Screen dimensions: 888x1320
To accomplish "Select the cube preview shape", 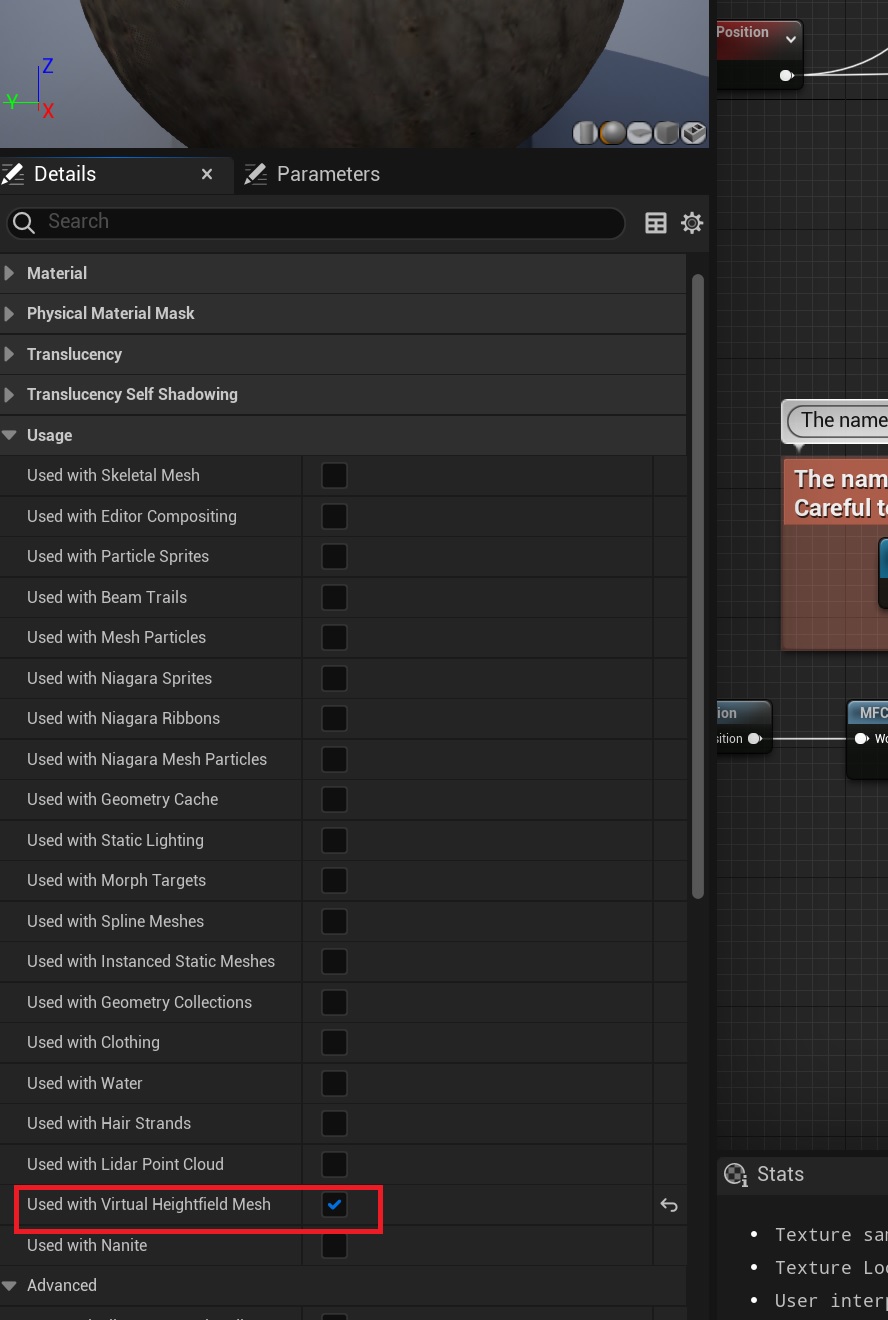I will (x=666, y=133).
